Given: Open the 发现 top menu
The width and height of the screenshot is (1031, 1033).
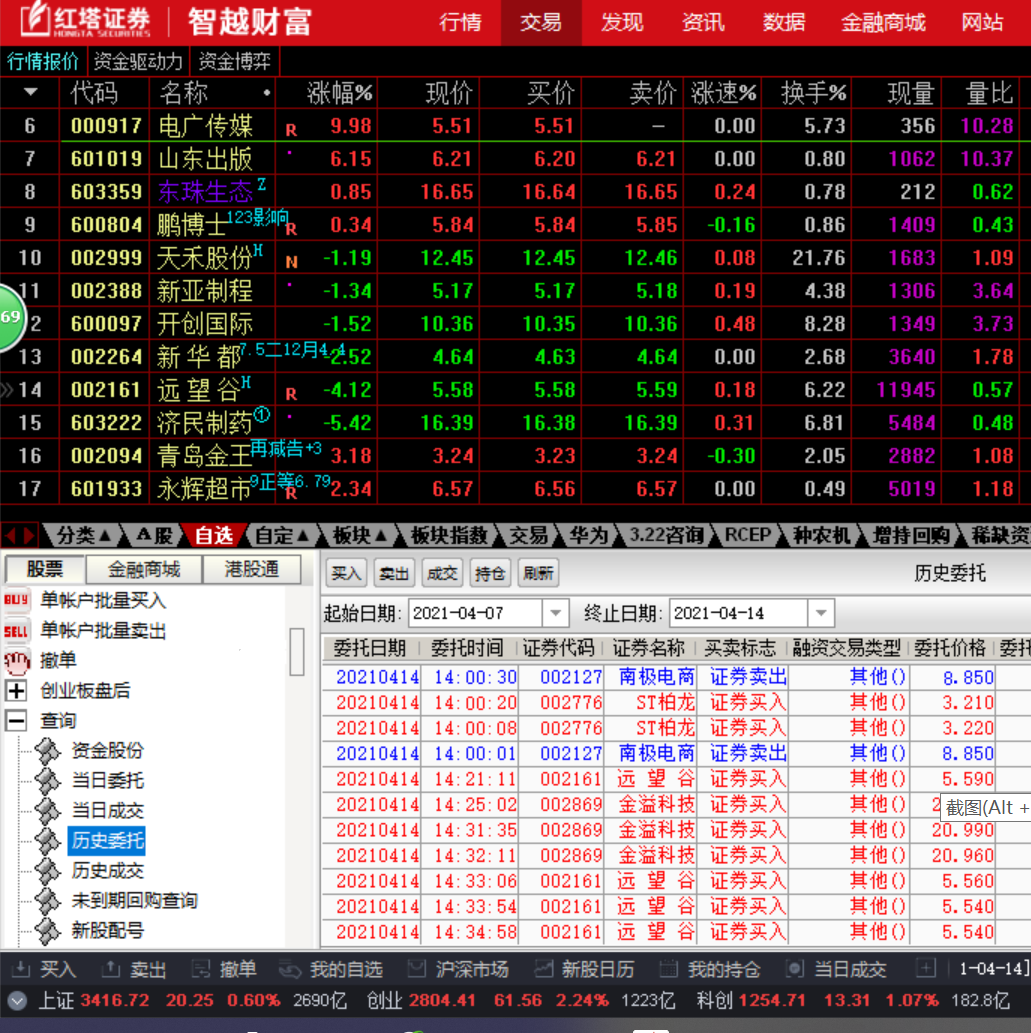Looking at the screenshot, I should [622, 22].
